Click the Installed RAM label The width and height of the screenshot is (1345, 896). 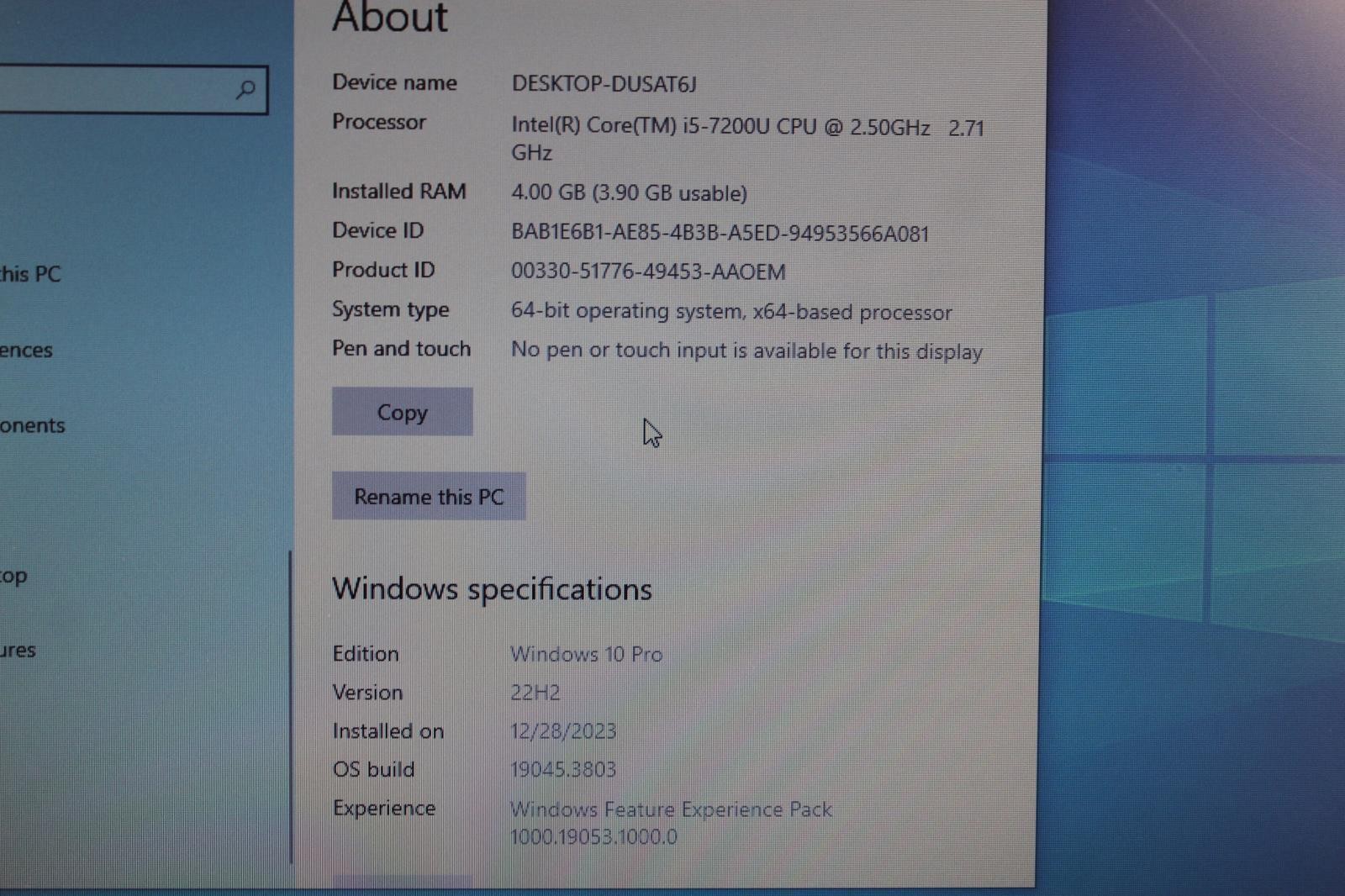click(398, 192)
